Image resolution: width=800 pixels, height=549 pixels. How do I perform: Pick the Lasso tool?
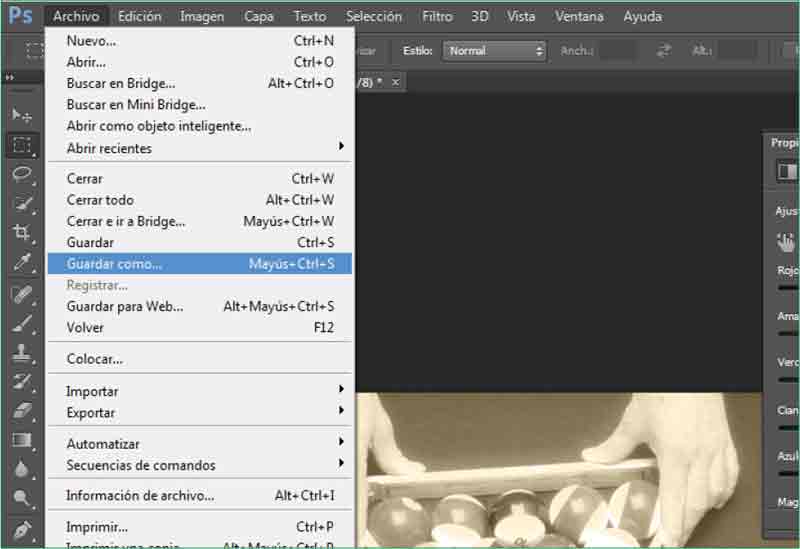pos(22,174)
